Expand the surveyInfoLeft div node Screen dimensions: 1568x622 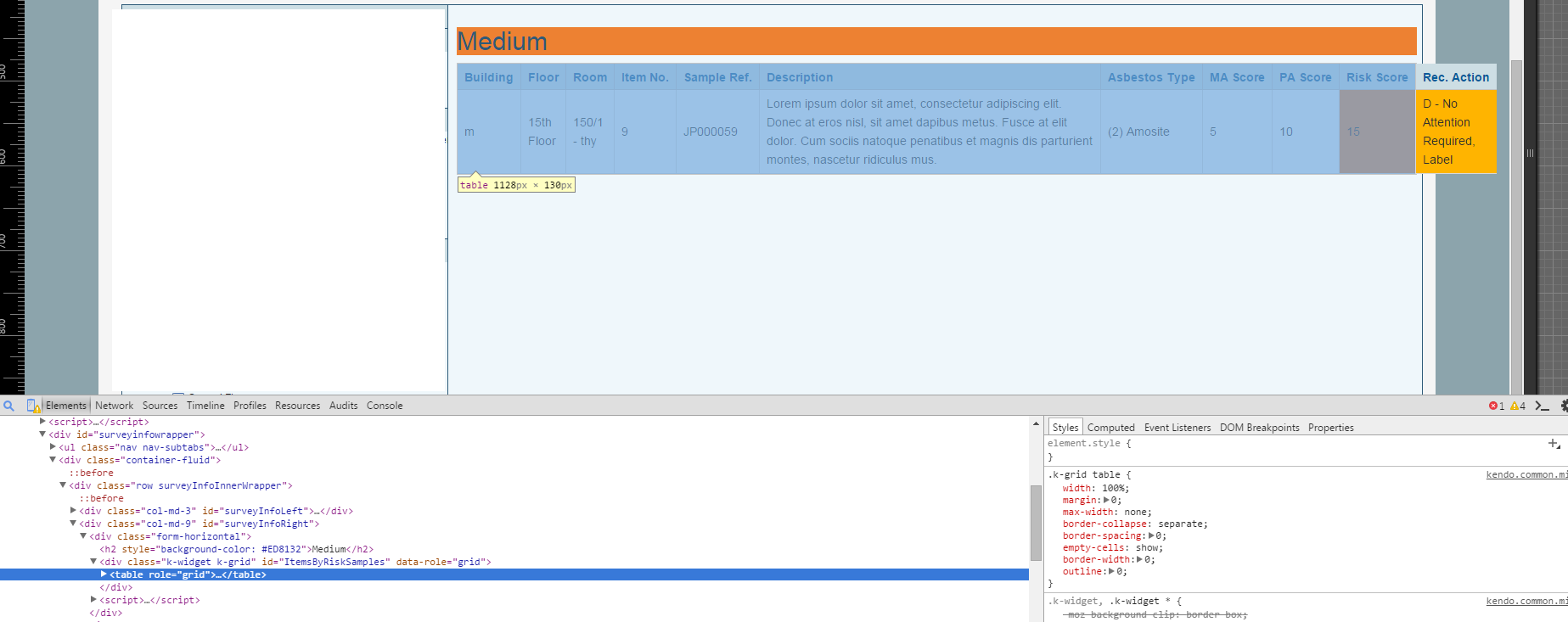pos(73,511)
